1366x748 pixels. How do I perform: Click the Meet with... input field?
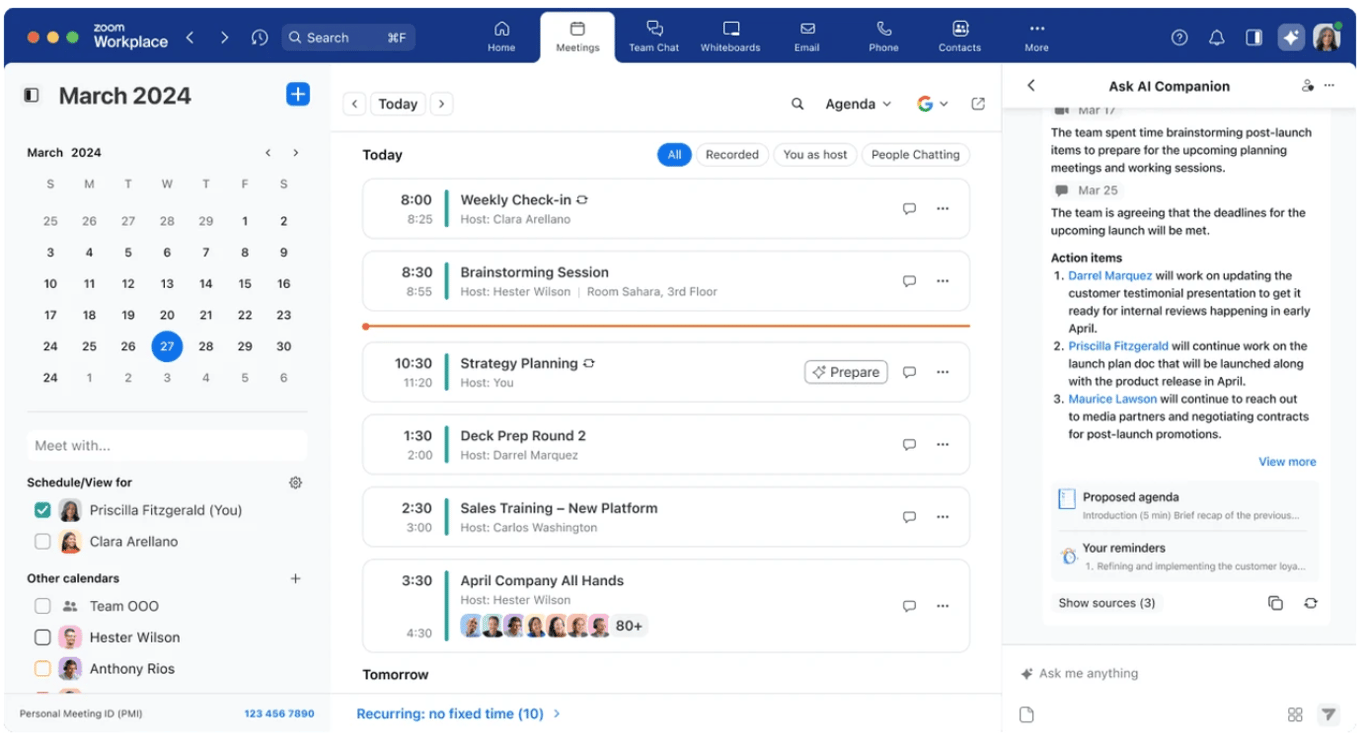tap(167, 446)
